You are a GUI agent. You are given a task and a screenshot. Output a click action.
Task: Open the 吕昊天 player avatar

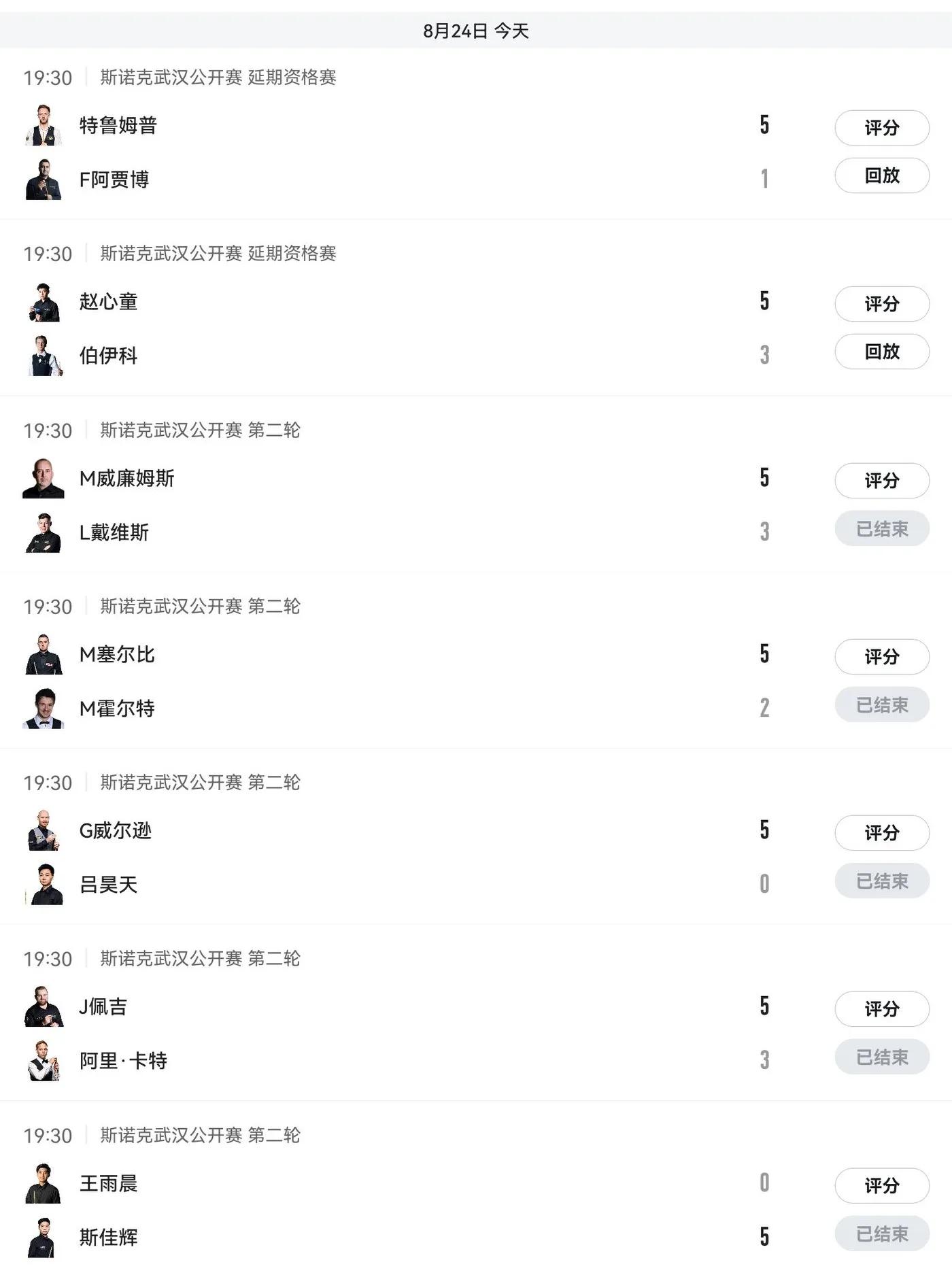click(x=44, y=885)
